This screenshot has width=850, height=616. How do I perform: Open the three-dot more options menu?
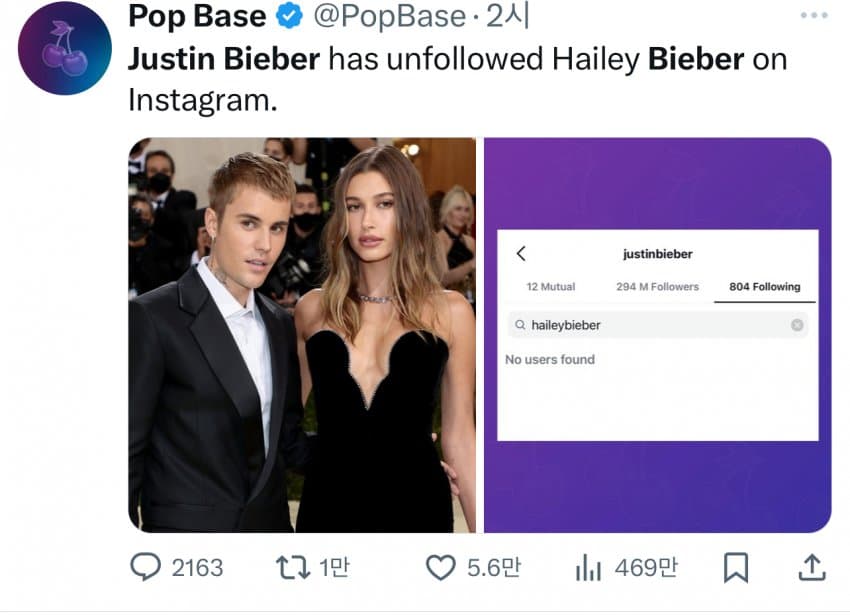(814, 16)
